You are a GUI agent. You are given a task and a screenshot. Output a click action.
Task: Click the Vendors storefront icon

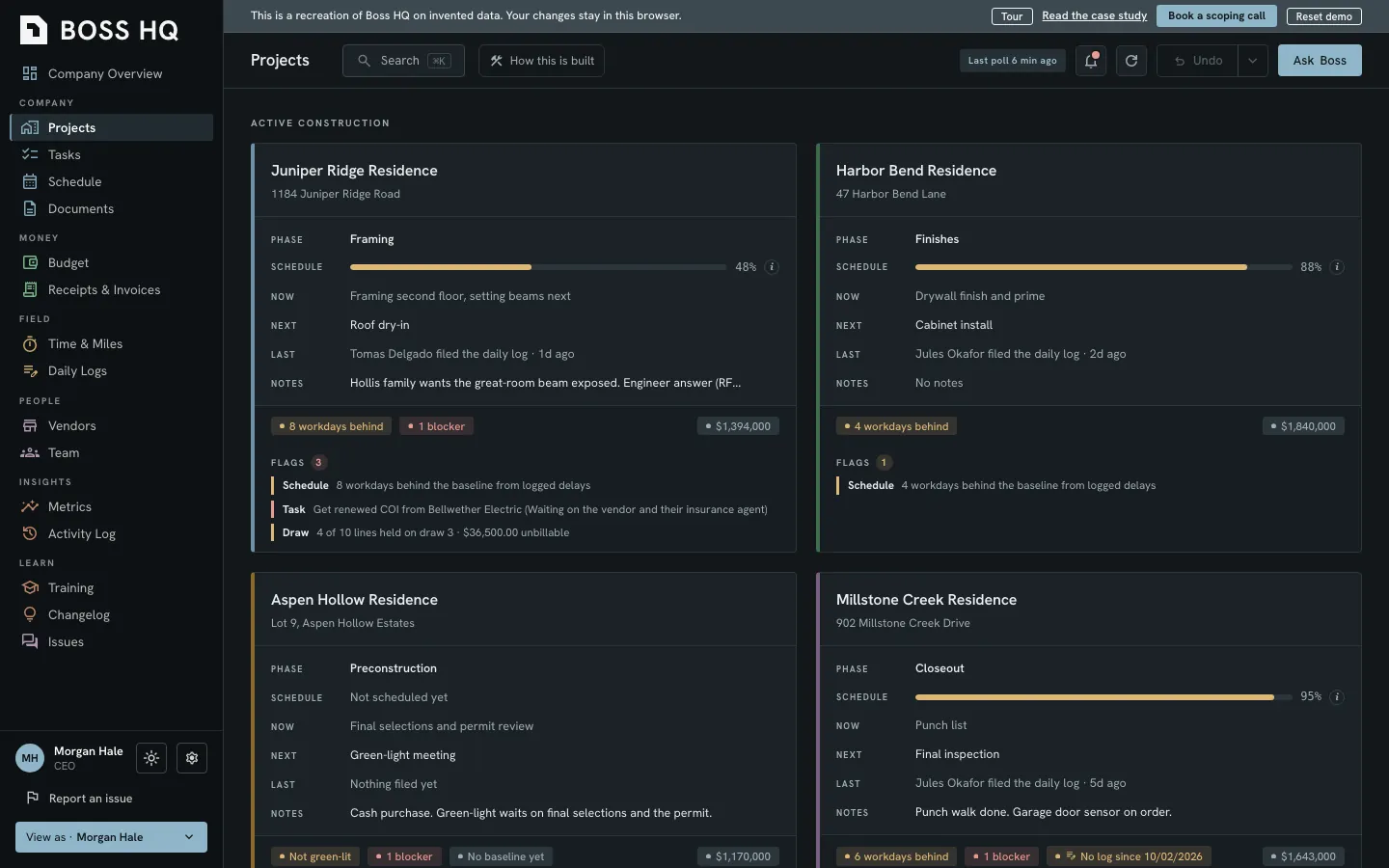click(30, 425)
